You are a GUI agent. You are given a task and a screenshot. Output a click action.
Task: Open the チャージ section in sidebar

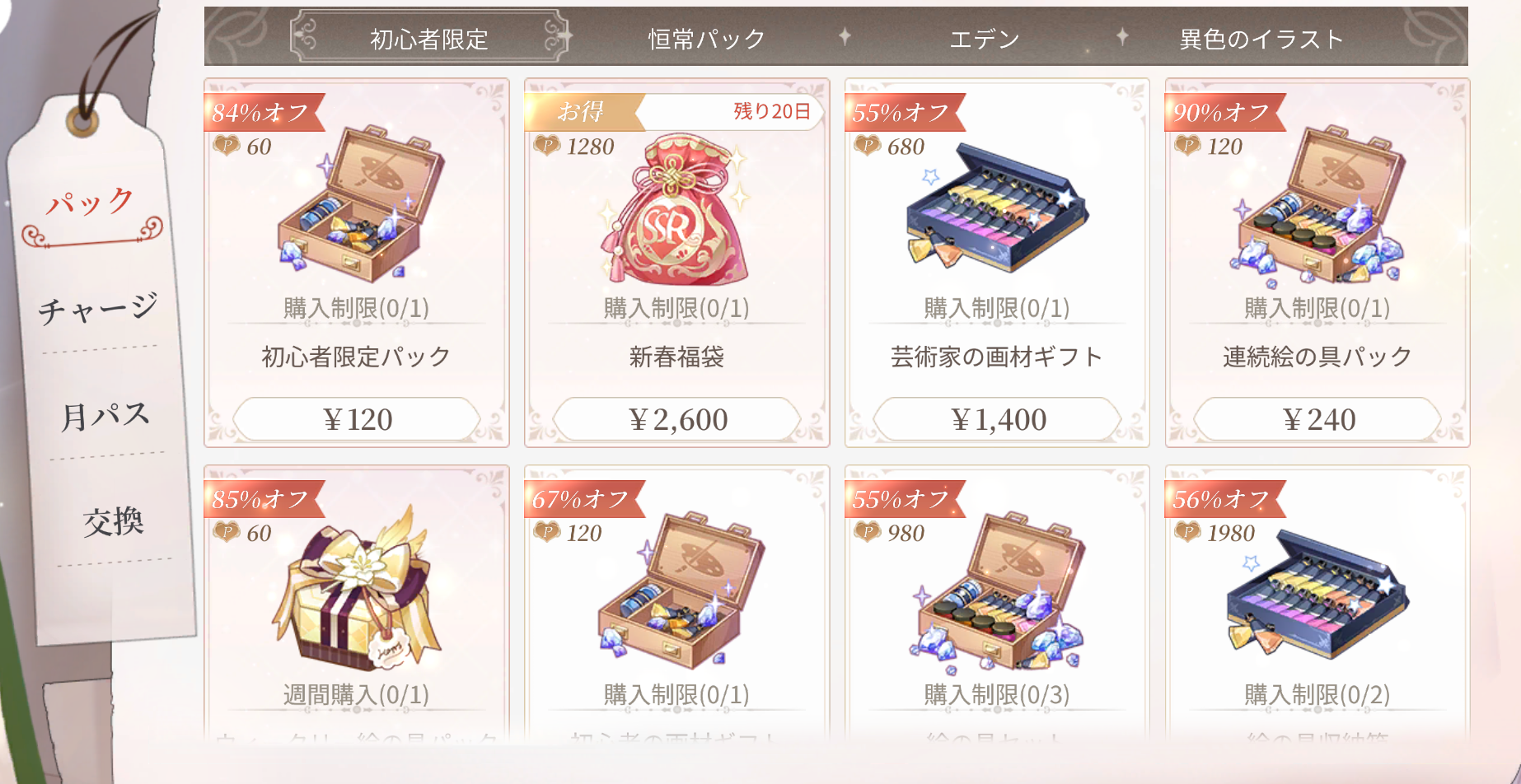coord(98,308)
